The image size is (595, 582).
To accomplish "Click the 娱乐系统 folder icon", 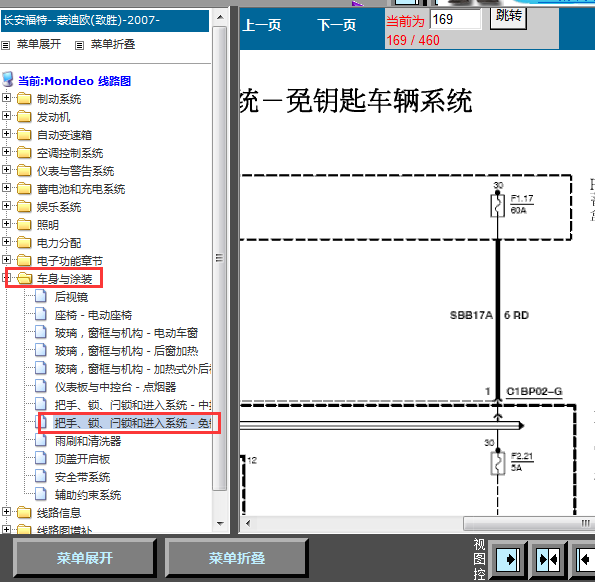I will click(x=24, y=207).
